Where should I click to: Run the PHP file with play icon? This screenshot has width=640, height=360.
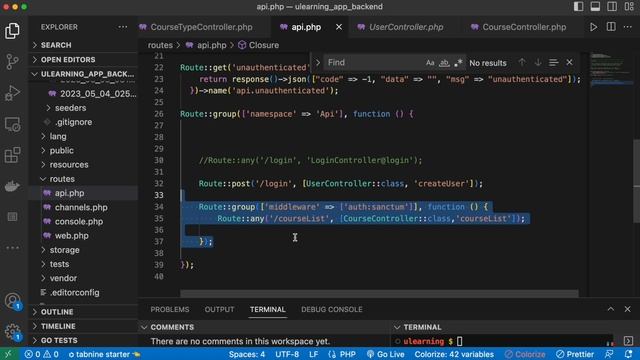pos(593,27)
